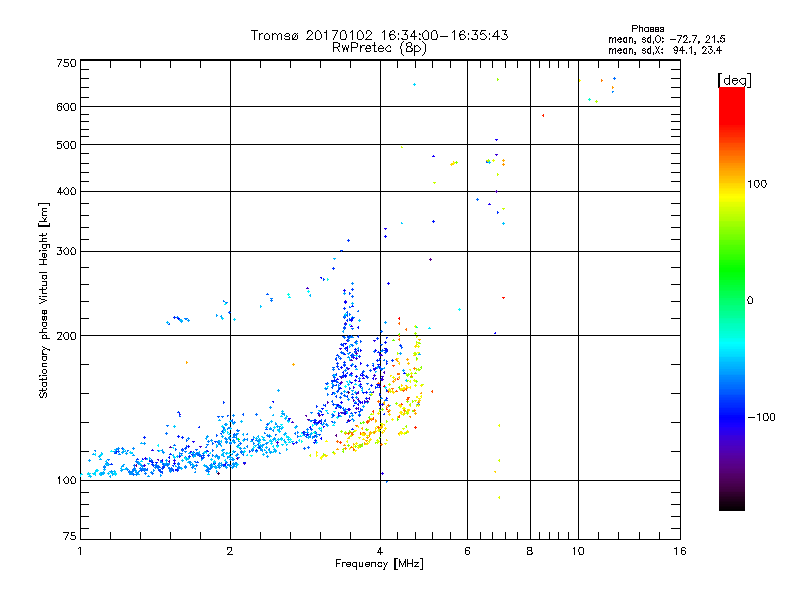Click y-axis tick label '75'
Image resolution: width=800 pixels, height=600 pixels.
point(70,536)
